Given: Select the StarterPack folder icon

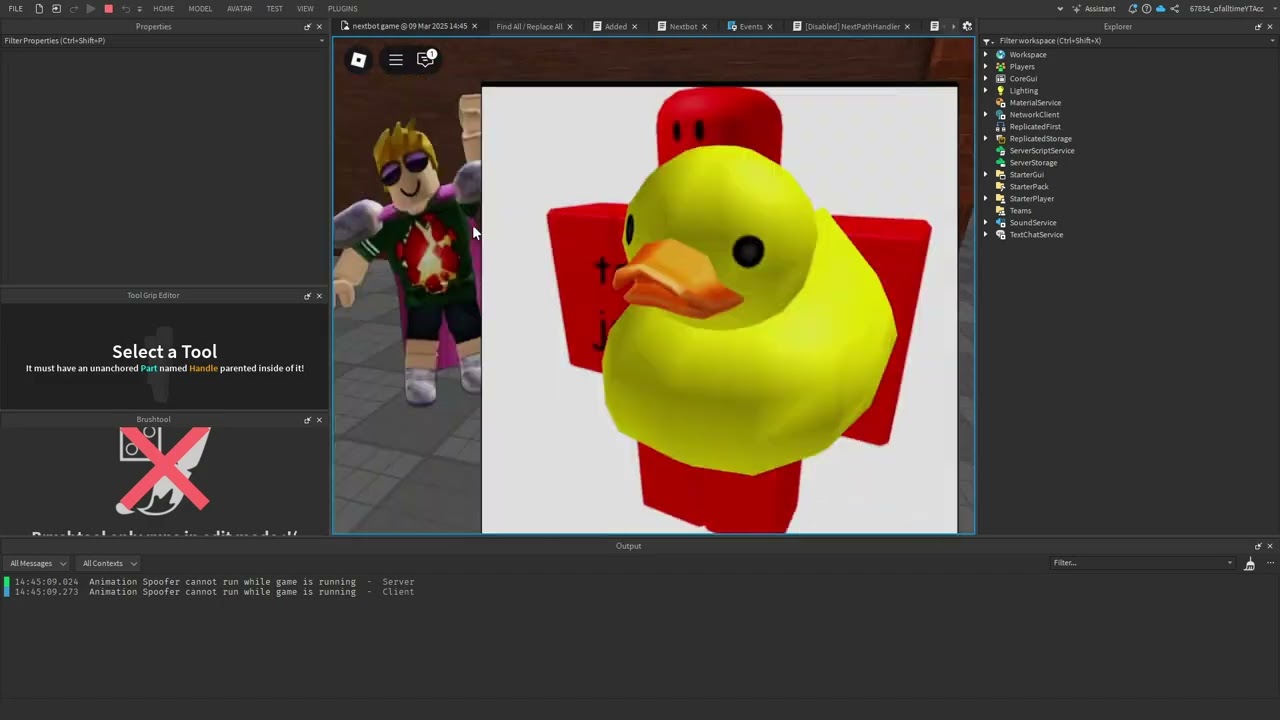Looking at the screenshot, I should point(1000,187).
